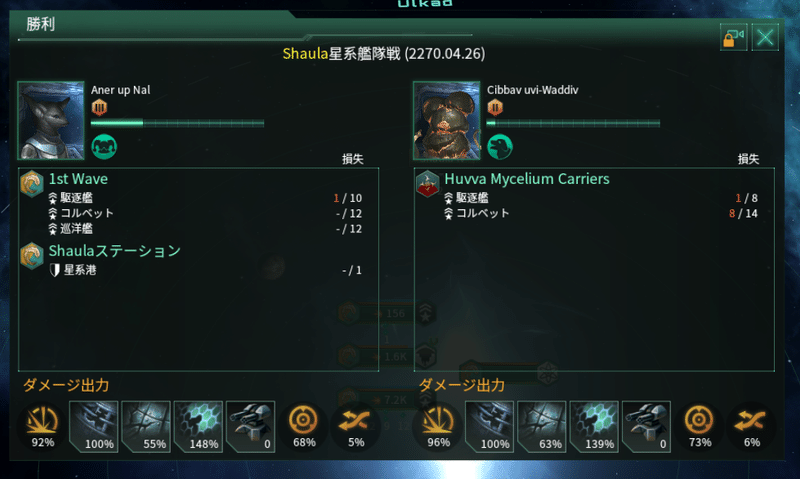Click the green trait icon under Cibbav uvi-Waddiv
Image resolution: width=800 pixels, height=479 pixels.
click(x=499, y=147)
